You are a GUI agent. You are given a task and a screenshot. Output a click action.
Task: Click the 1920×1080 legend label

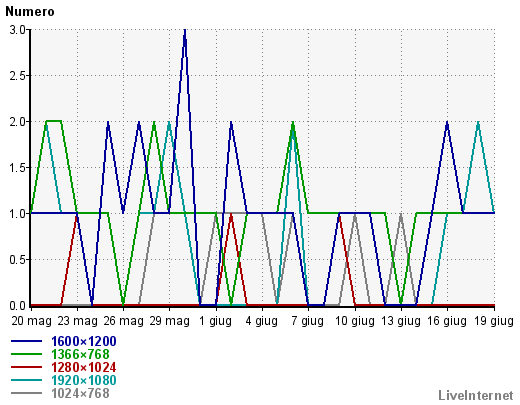click(84, 380)
